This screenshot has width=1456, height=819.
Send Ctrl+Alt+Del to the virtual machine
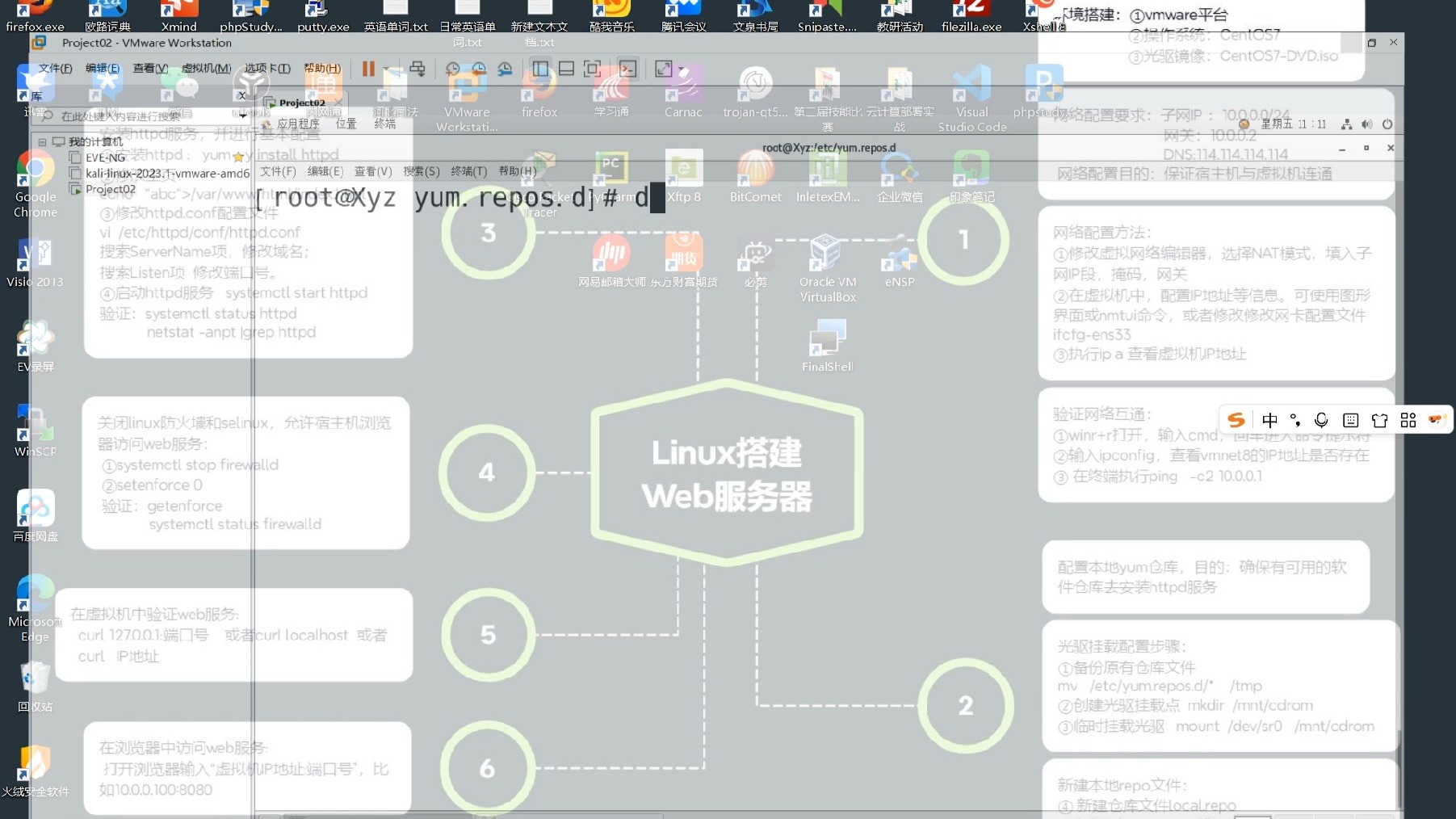(417, 69)
